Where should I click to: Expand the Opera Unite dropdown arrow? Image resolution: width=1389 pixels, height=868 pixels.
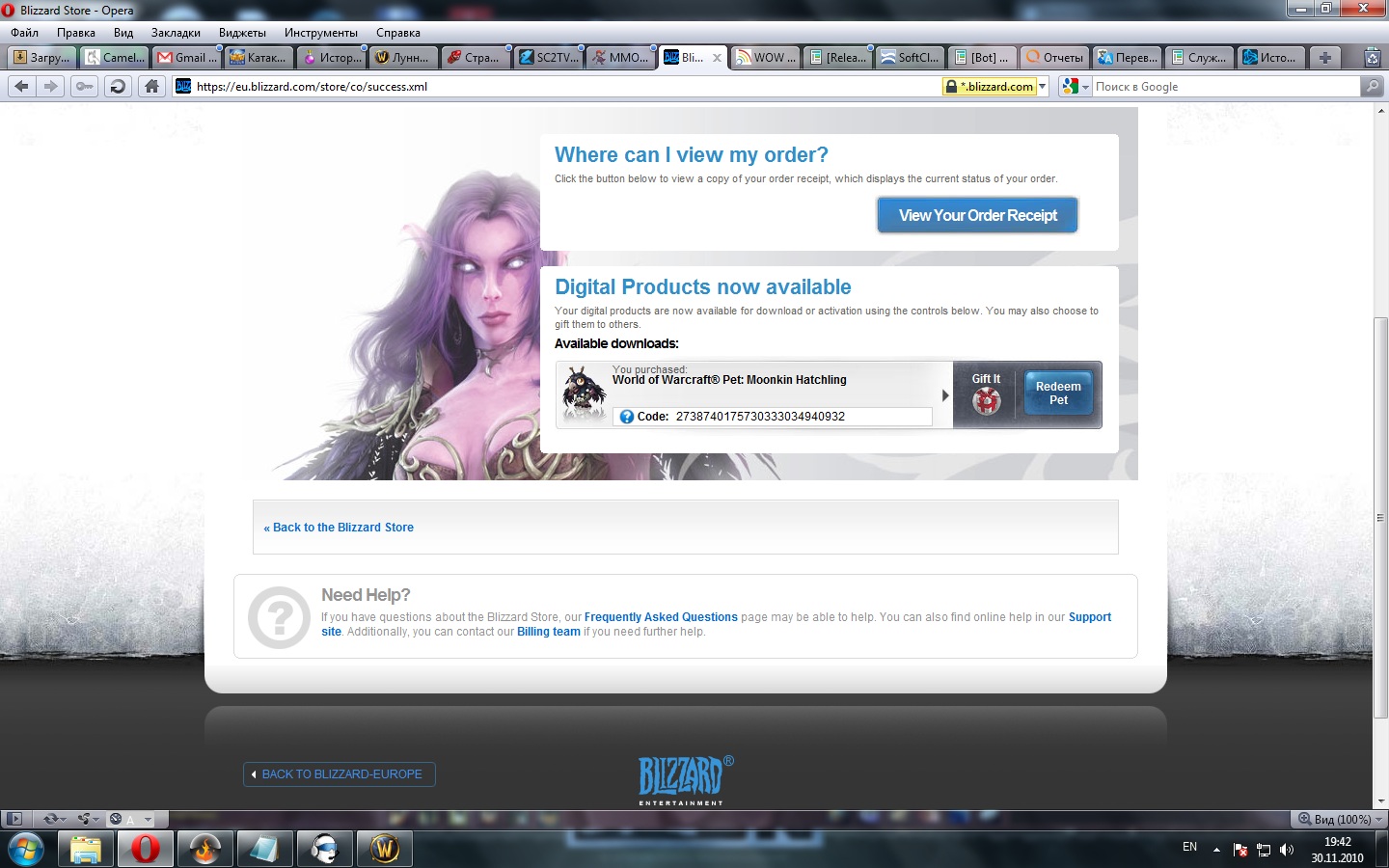pos(97,820)
